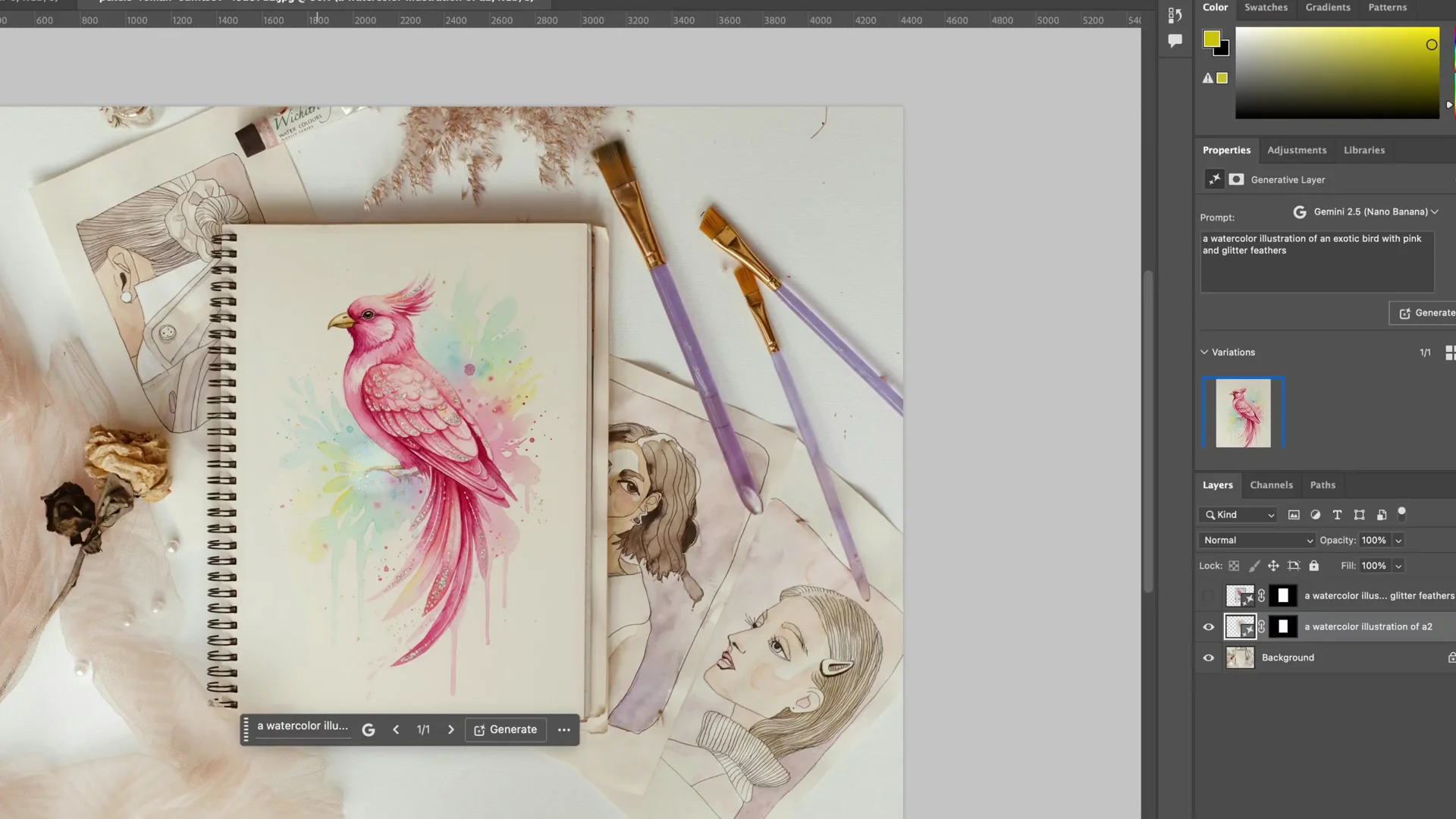This screenshot has height=819, width=1456.
Task: Open the Swatches tab
Action: click(x=1266, y=7)
